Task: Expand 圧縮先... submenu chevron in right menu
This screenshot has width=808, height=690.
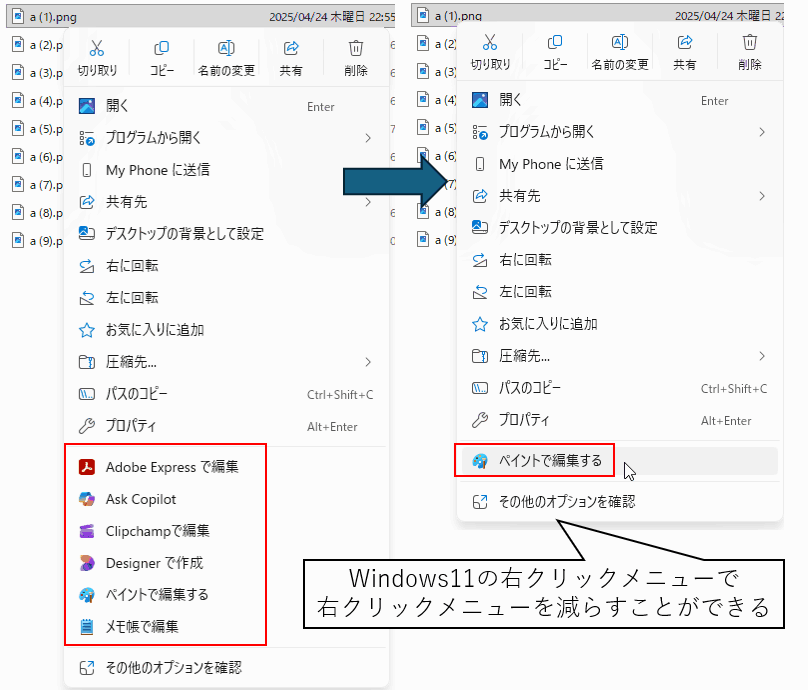Action: [762, 356]
